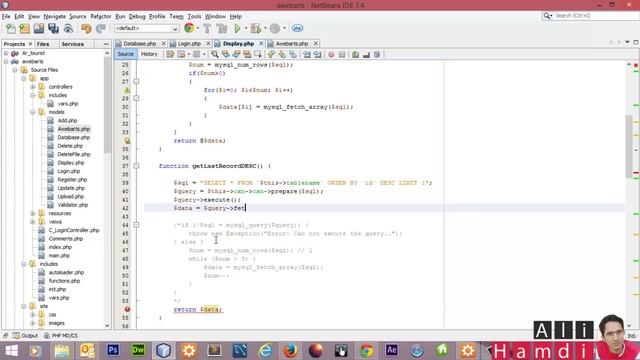Click the Open Project toolbar icon

coord(39,29)
